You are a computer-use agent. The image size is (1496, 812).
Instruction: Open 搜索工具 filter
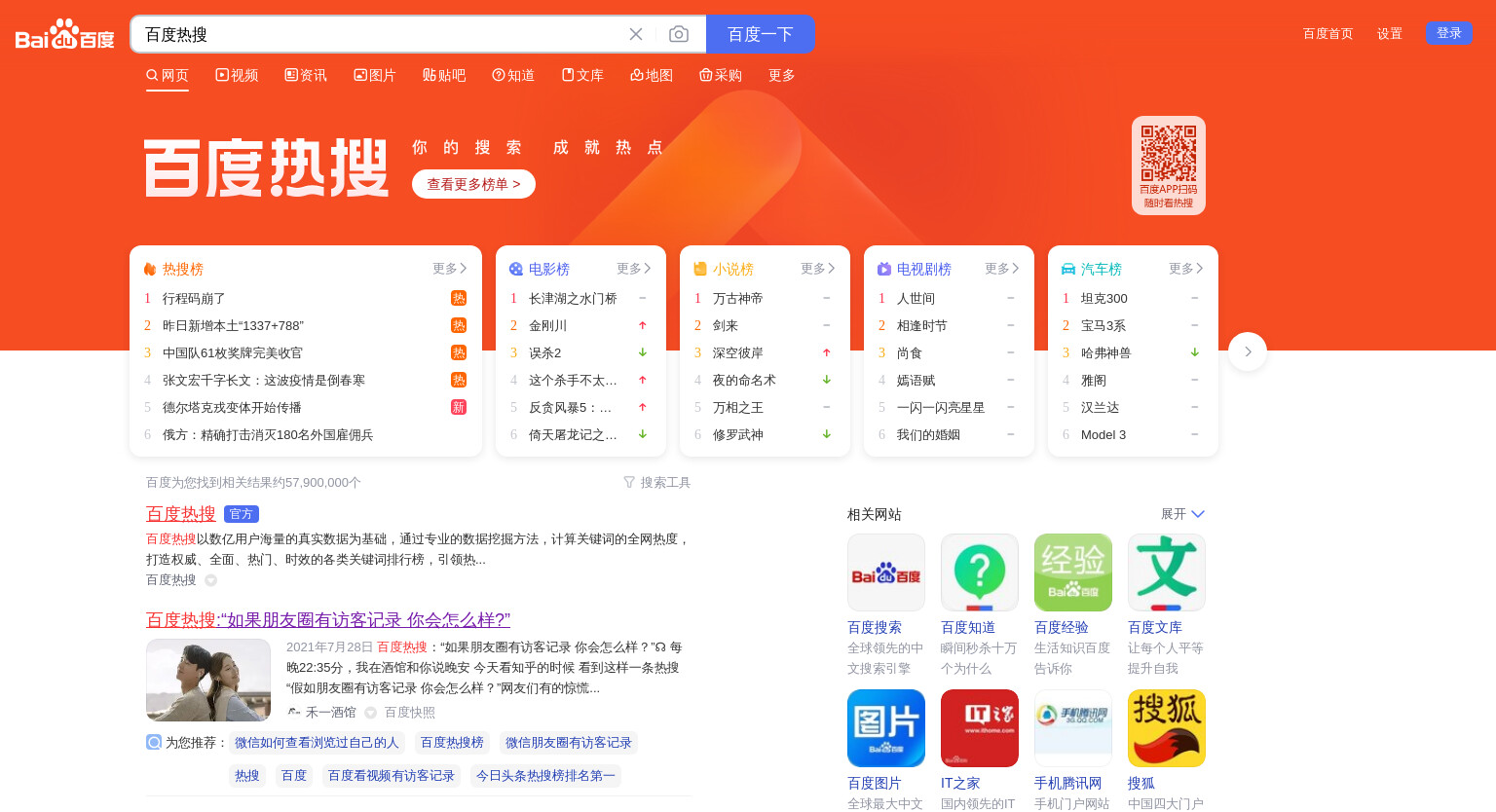(657, 482)
